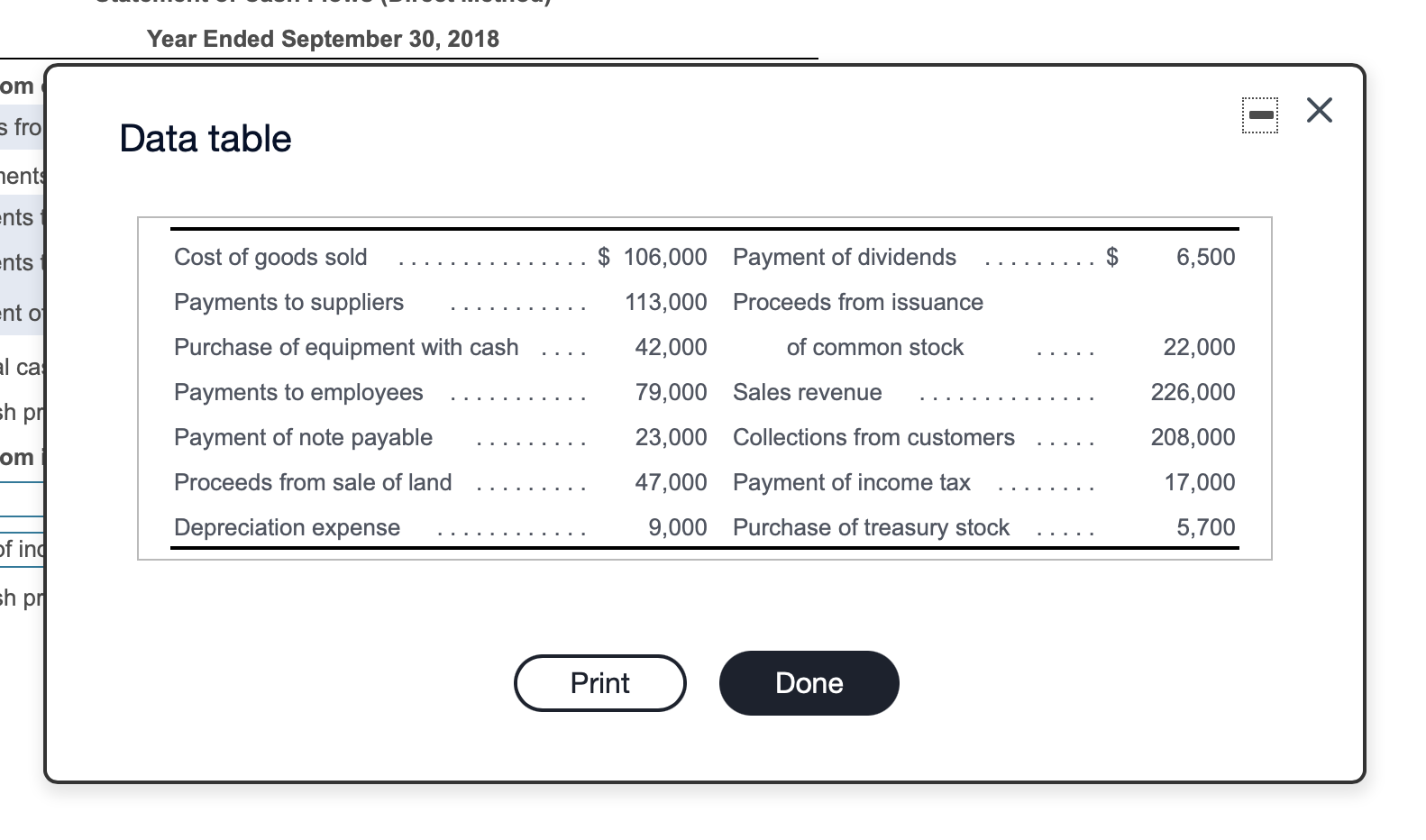The height and width of the screenshot is (840, 1426).
Task: Select the Payments to employees label
Action: [297, 392]
